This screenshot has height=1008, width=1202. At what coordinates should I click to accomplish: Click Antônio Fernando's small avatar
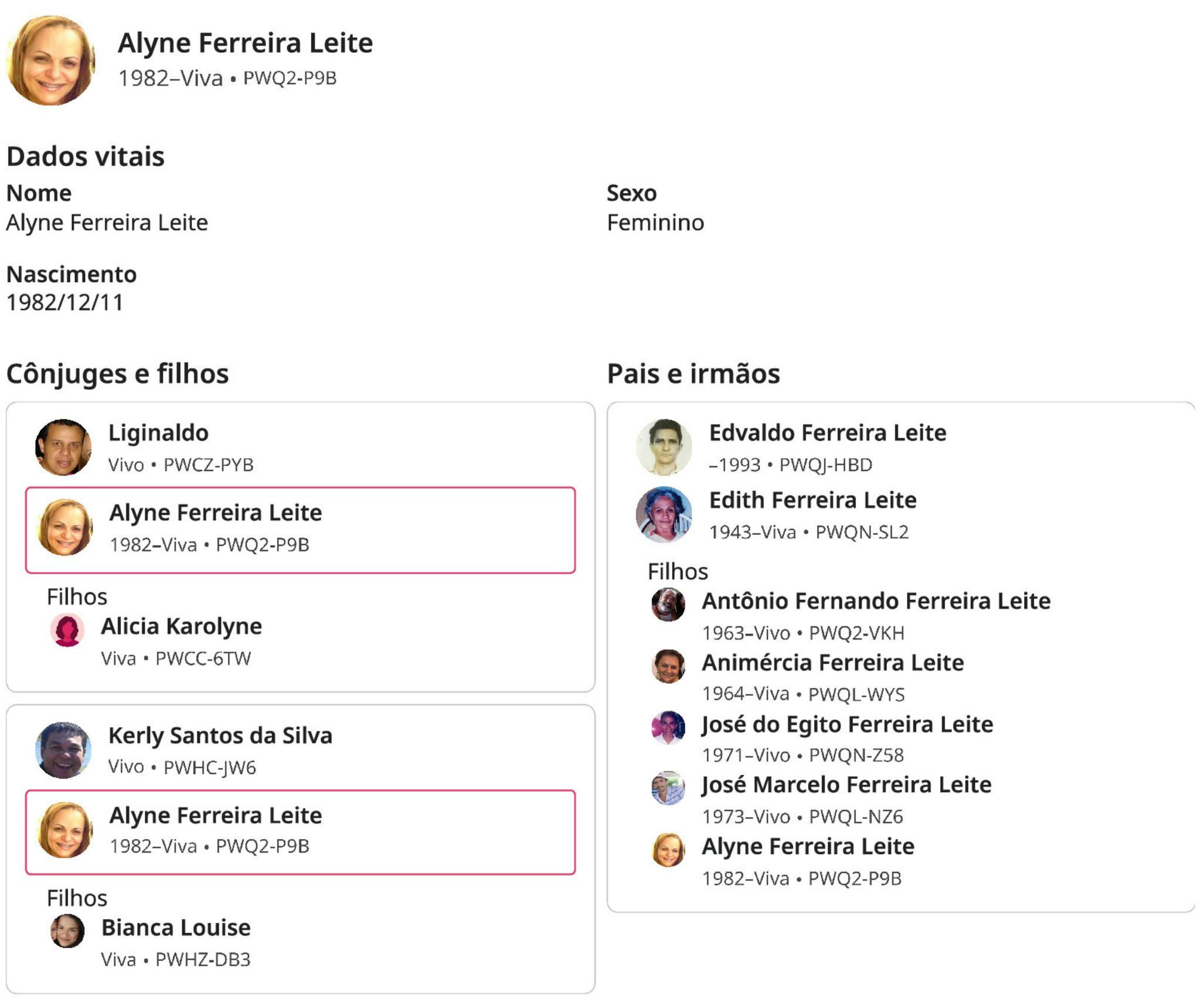(668, 604)
